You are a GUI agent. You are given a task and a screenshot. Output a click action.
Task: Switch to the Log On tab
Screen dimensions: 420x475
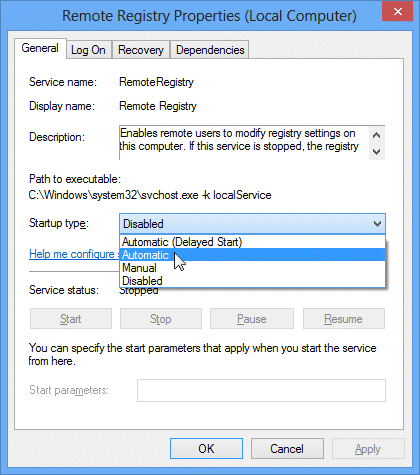88,50
